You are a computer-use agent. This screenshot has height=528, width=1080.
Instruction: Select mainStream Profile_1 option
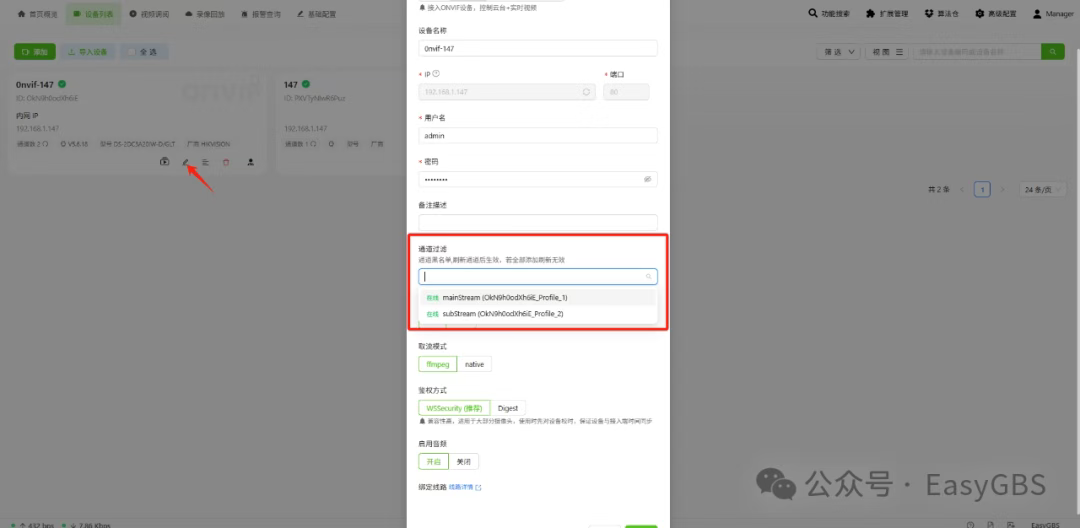click(x=538, y=297)
